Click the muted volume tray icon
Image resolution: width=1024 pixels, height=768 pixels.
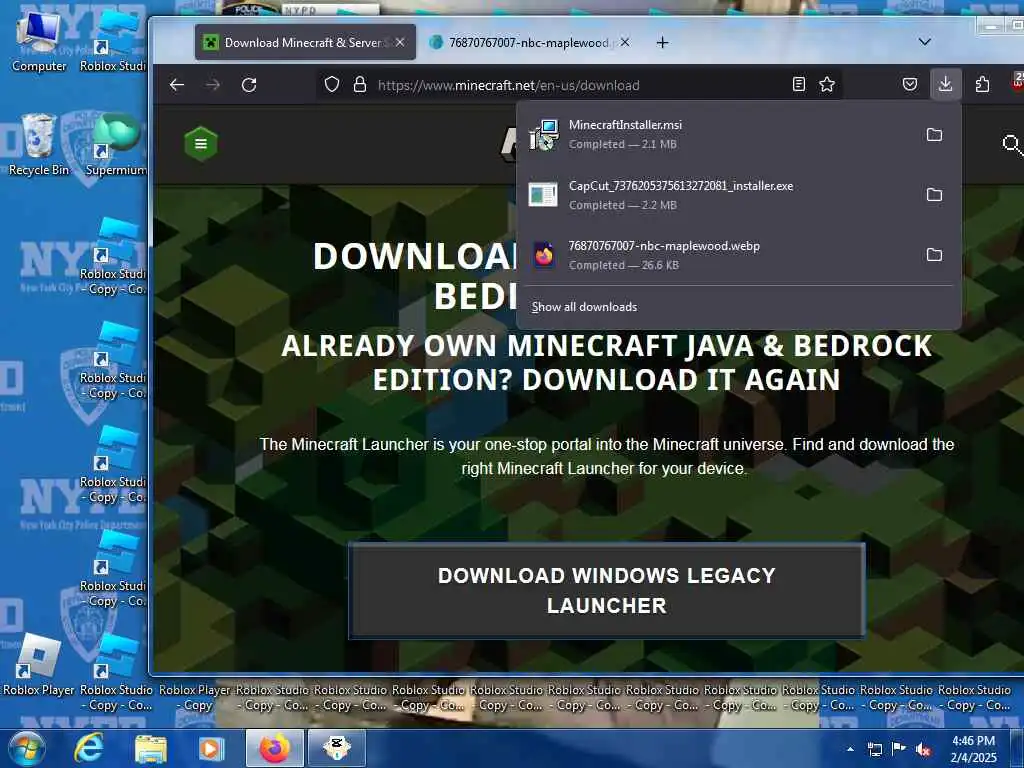pyautogui.click(x=923, y=749)
